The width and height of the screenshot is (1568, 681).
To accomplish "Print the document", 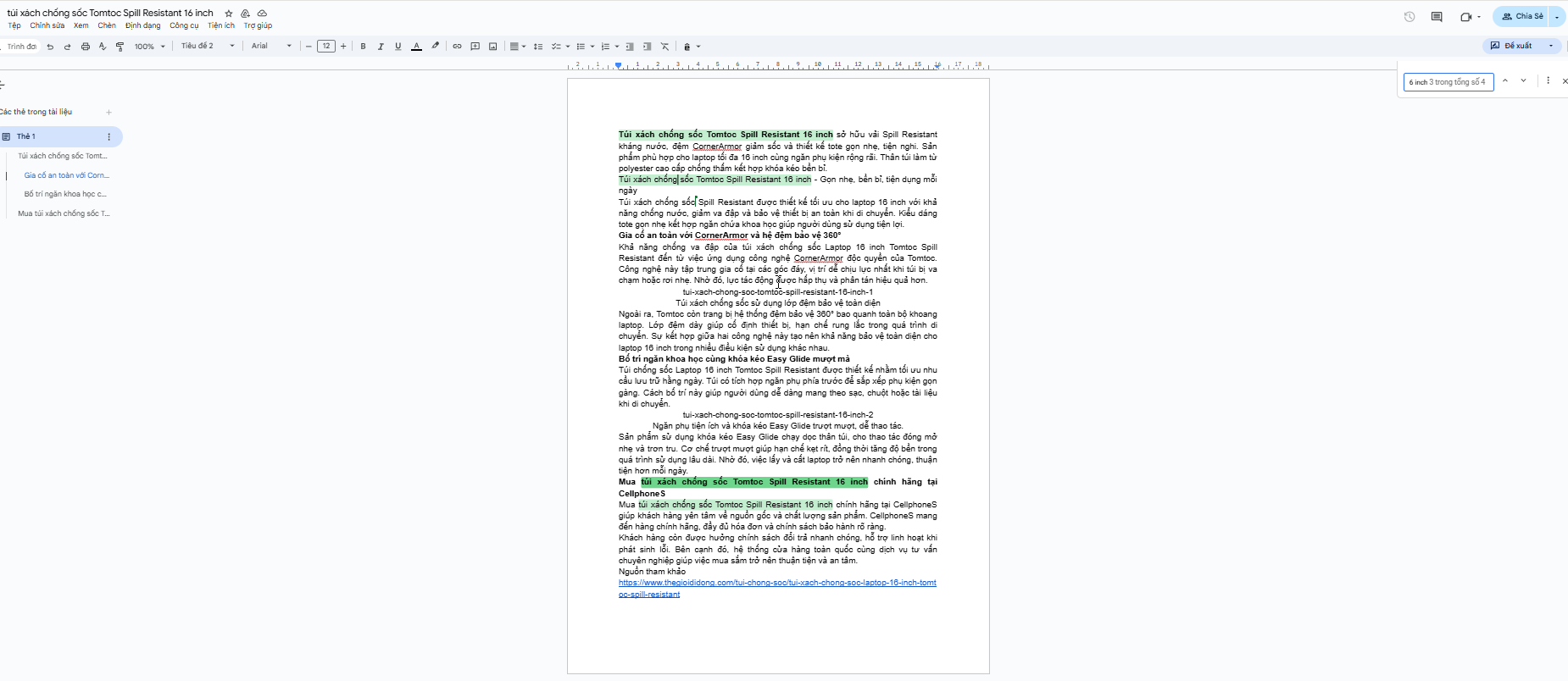I will (x=86, y=47).
